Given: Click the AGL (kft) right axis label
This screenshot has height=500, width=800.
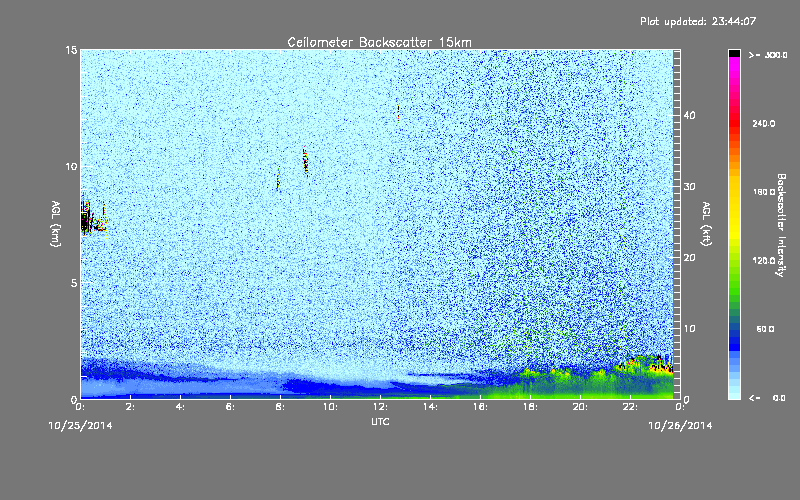Looking at the screenshot, I should (706, 223).
